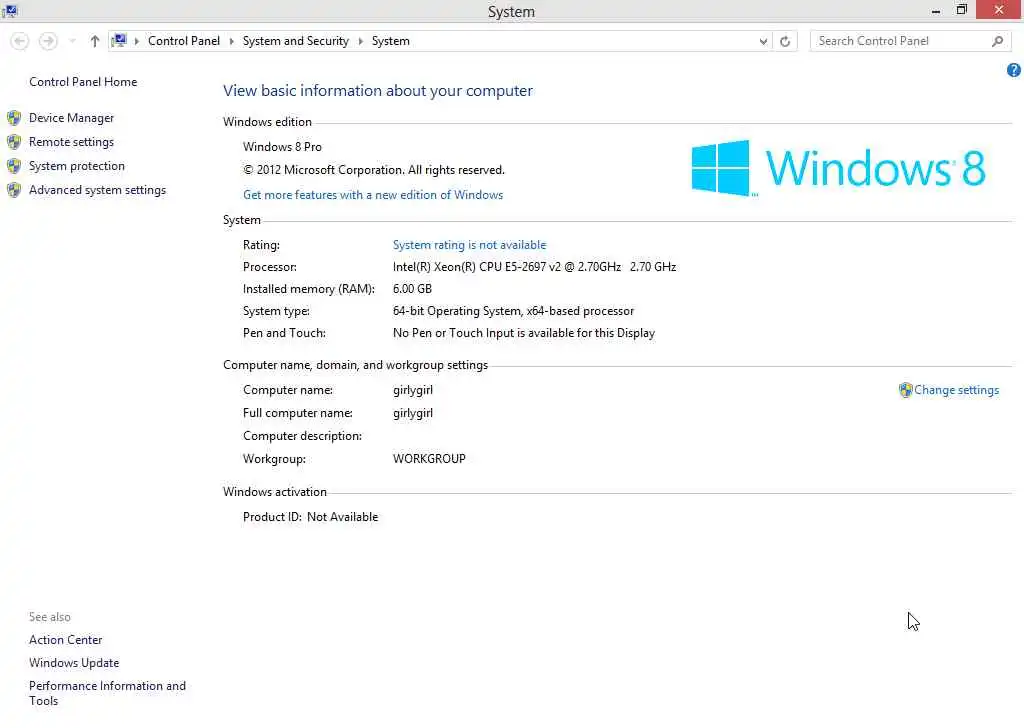This screenshot has width=1024, height=728.
Task: Expand arrow after System and Security breadcrumb
Action: pos(360,41)
